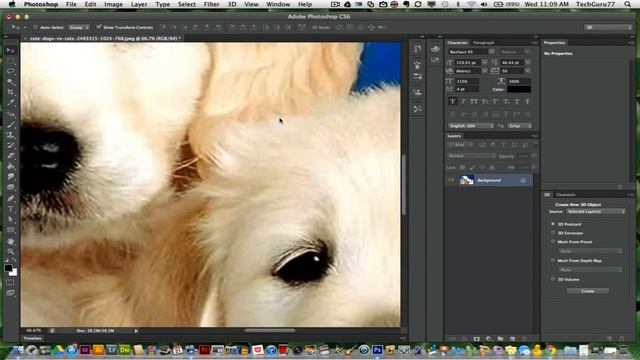The image size is (640, 360).
Task: Click the Background layer thumbnail
Action: [467, 180]
